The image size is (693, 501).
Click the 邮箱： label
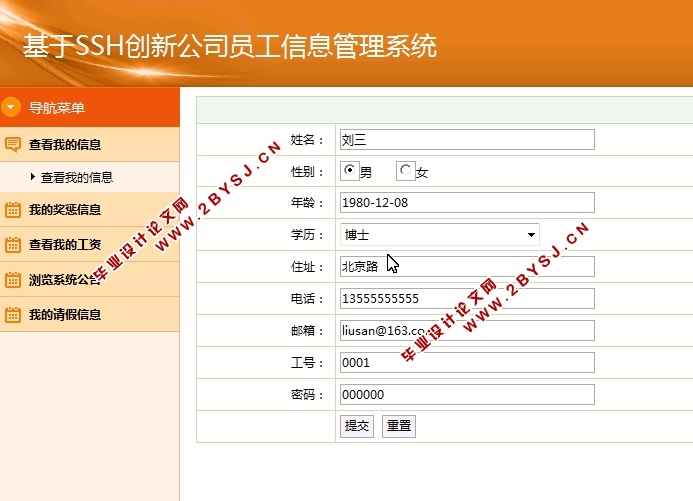307,330
